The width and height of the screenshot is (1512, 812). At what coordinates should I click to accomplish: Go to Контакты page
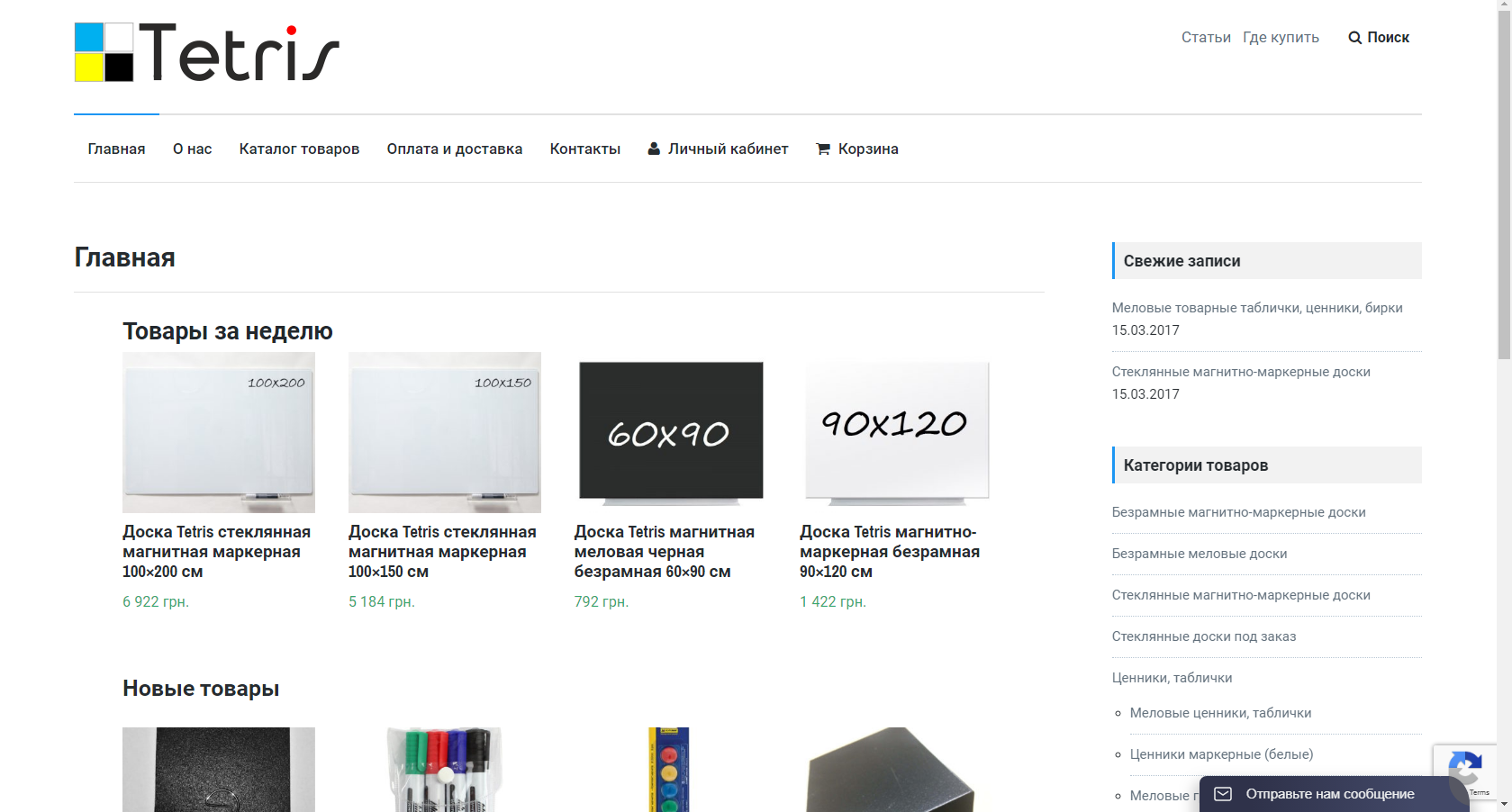pyautogui.click(x=585, y=149)
